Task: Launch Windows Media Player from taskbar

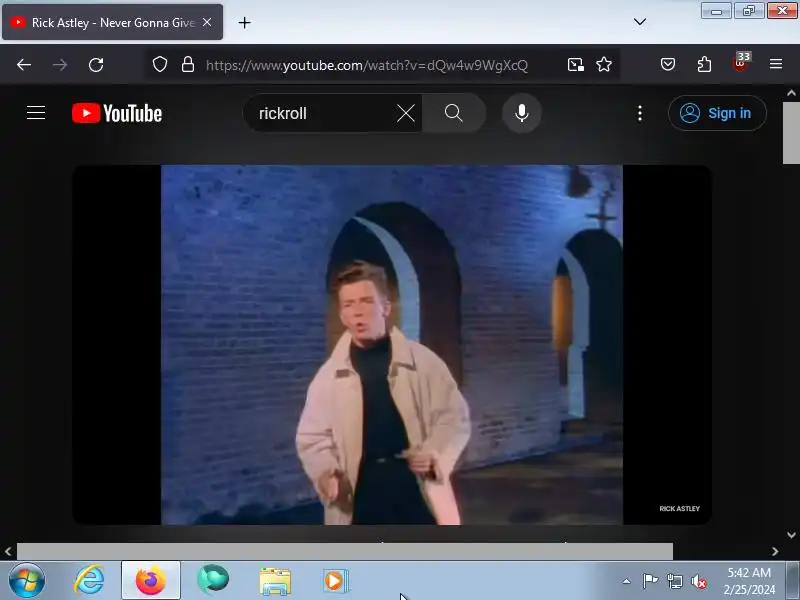Action: point(336,581)
